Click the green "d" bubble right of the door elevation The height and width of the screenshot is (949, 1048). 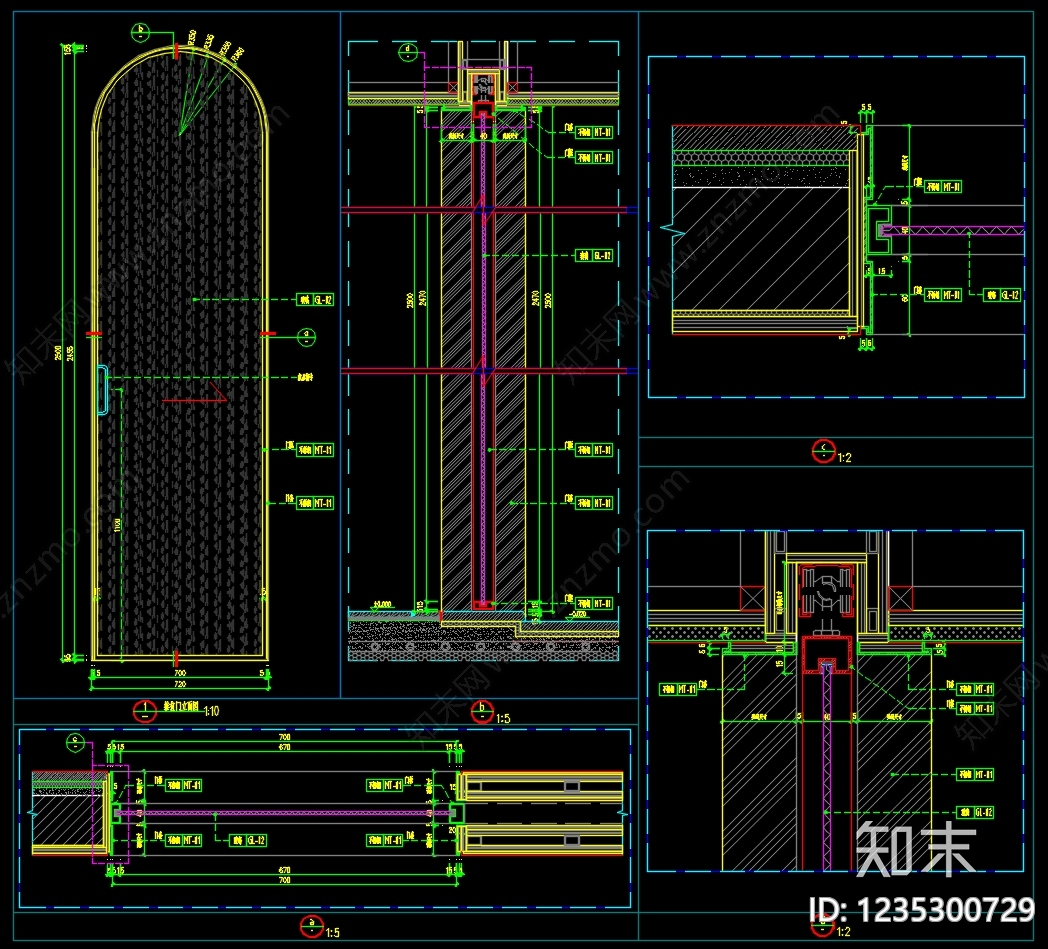(306, 336)
